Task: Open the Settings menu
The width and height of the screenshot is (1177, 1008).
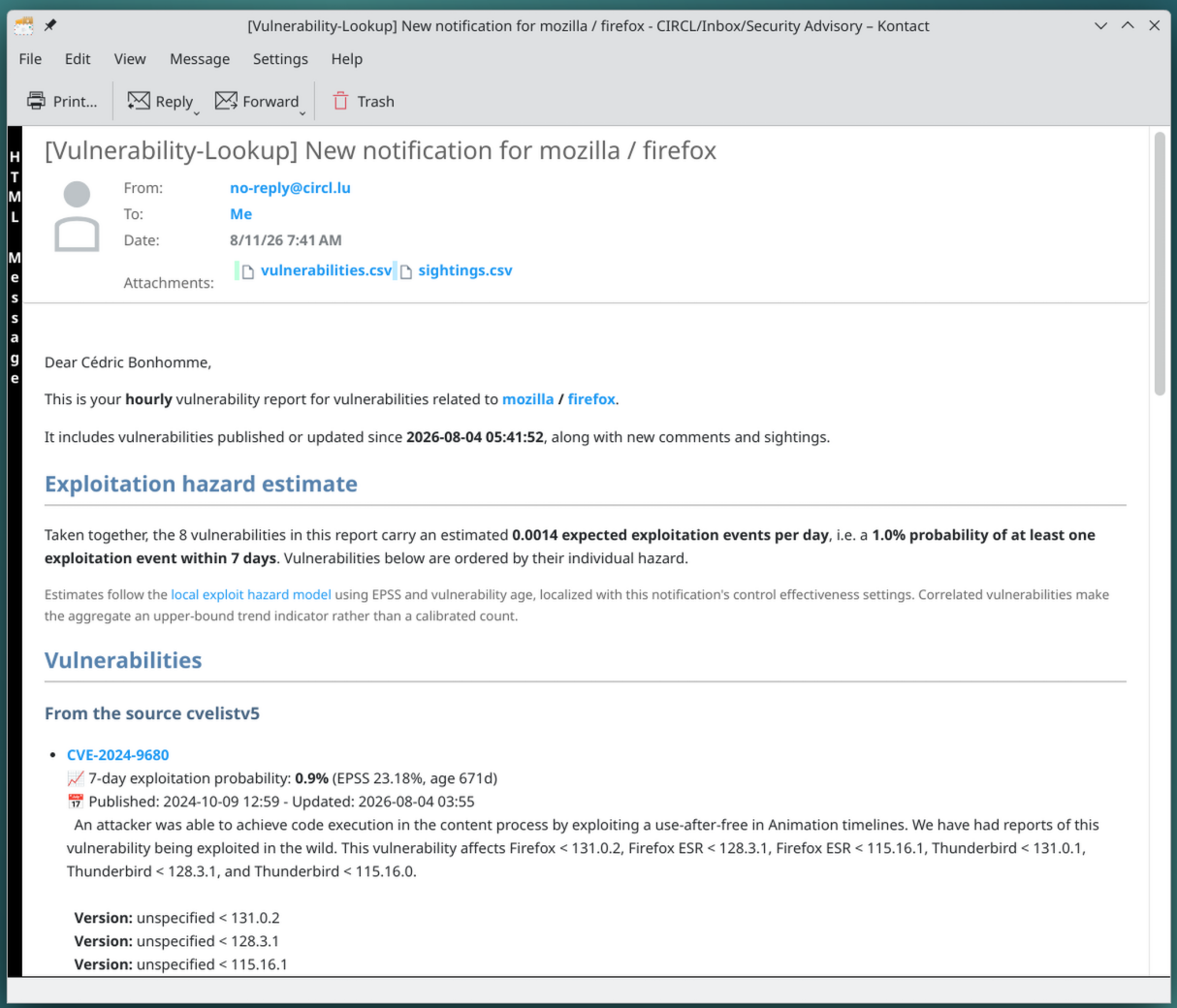Action: click(x=280, y=59)
